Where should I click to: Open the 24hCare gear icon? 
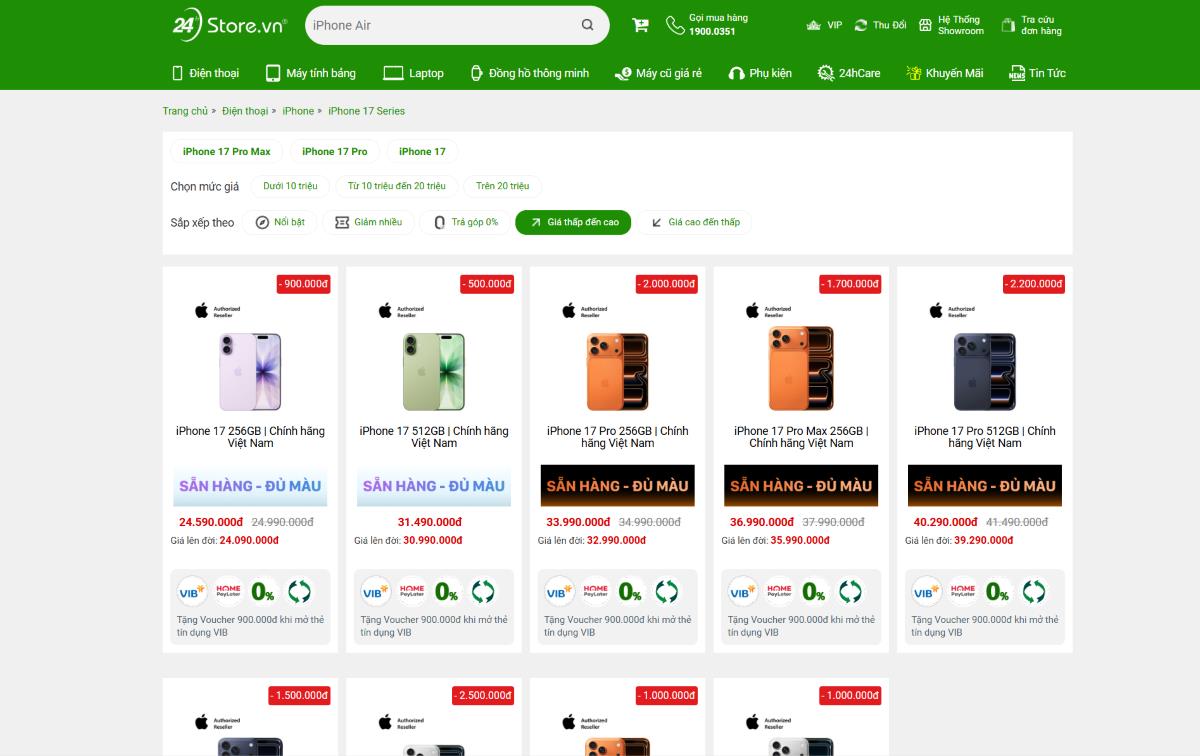pyautogui.click(x=824, y=72)
